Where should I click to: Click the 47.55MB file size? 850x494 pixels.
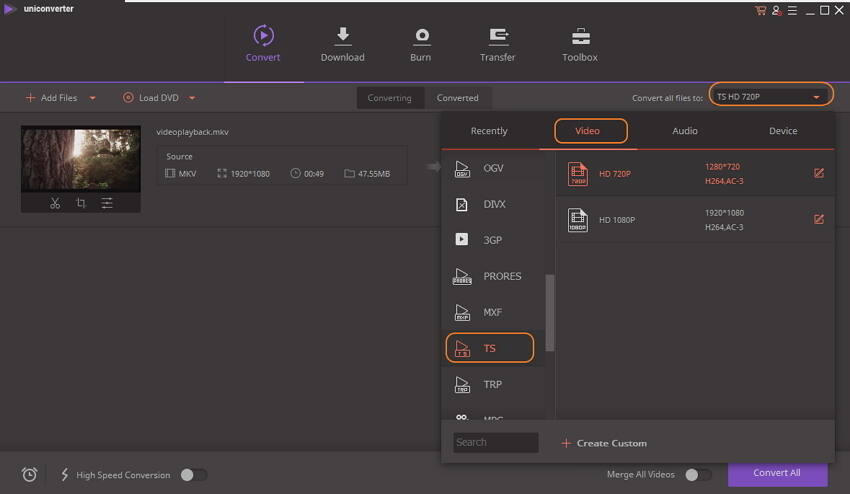374,174
